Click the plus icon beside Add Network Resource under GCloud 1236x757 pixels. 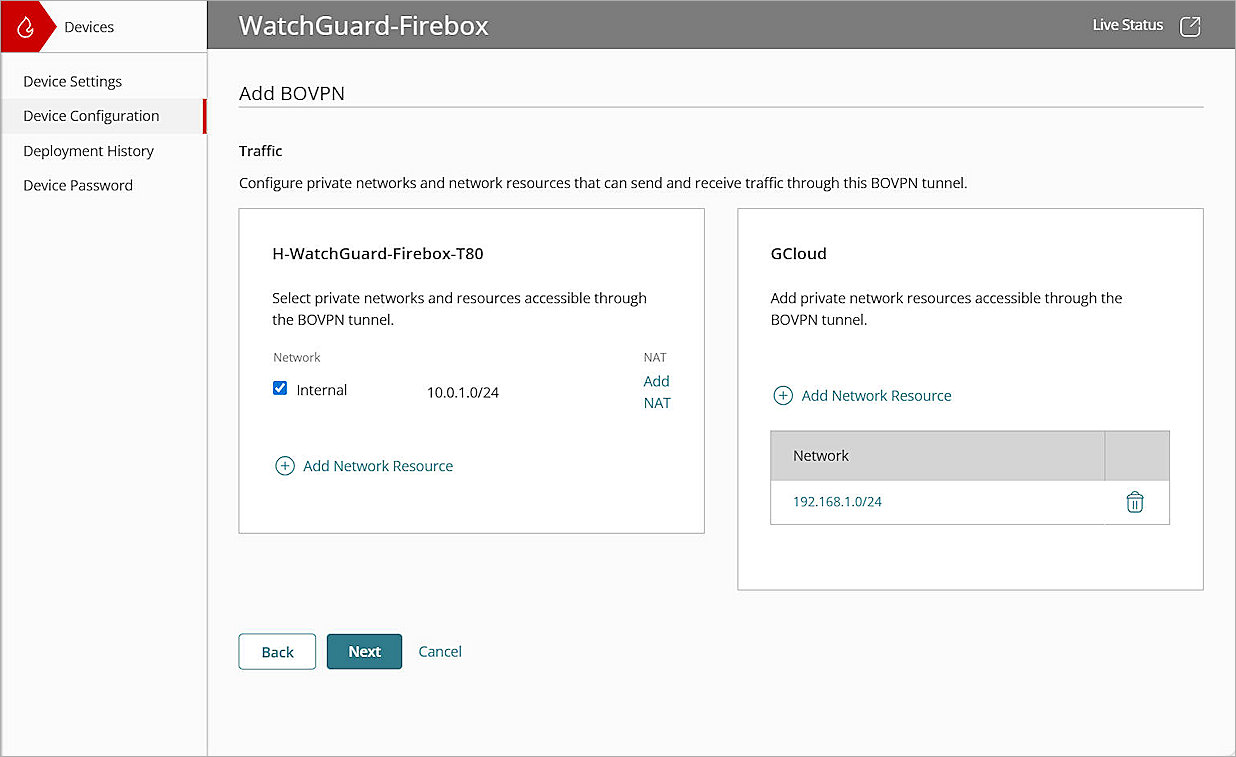point(783,395)
